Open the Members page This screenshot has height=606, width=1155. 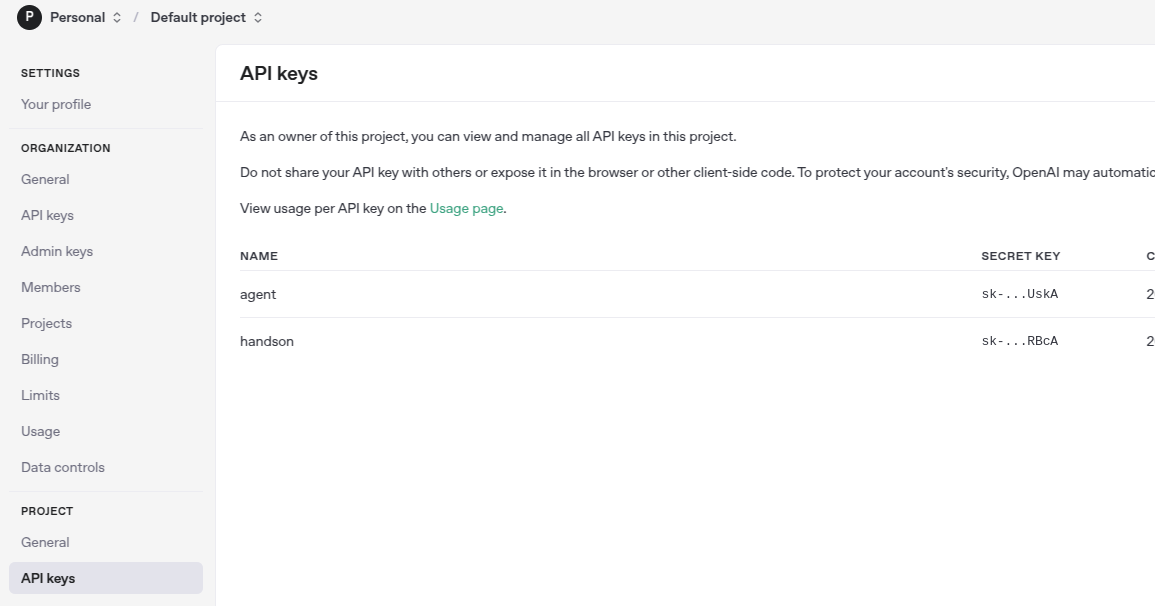point(51,287)
